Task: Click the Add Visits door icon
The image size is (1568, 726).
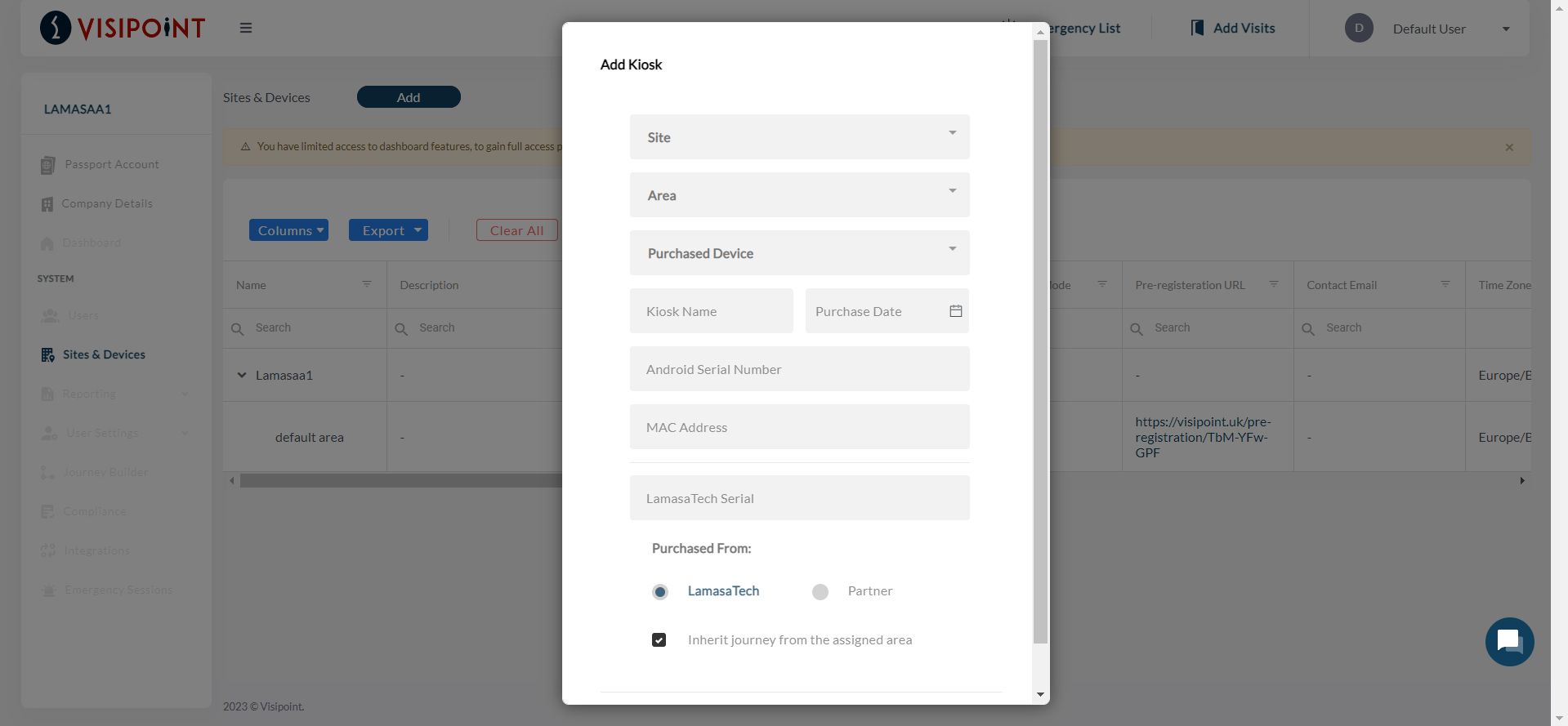Action: point(1197,28)
